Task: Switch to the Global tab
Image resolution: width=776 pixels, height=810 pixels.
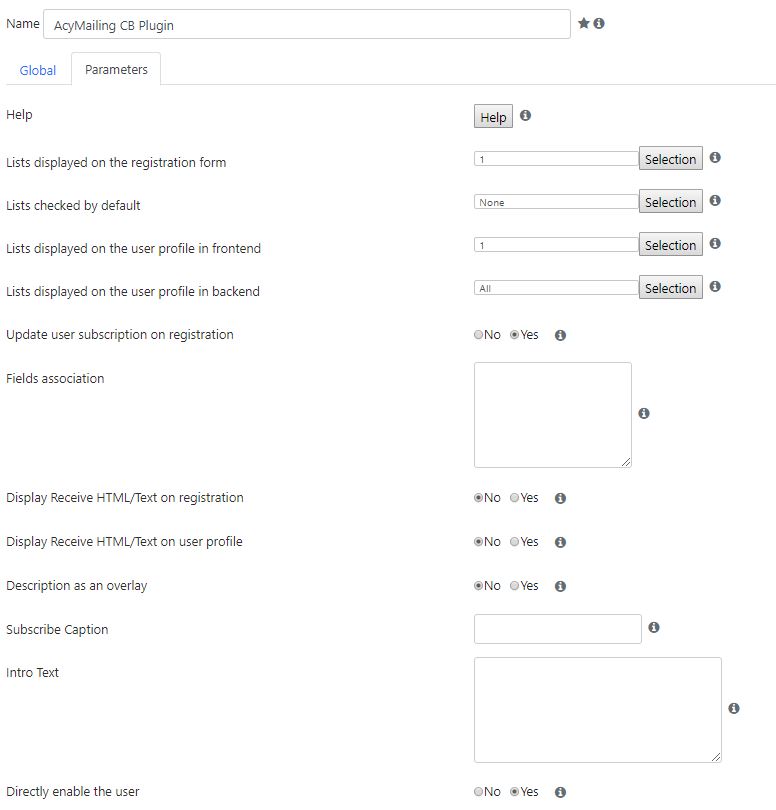Action: 38,70
